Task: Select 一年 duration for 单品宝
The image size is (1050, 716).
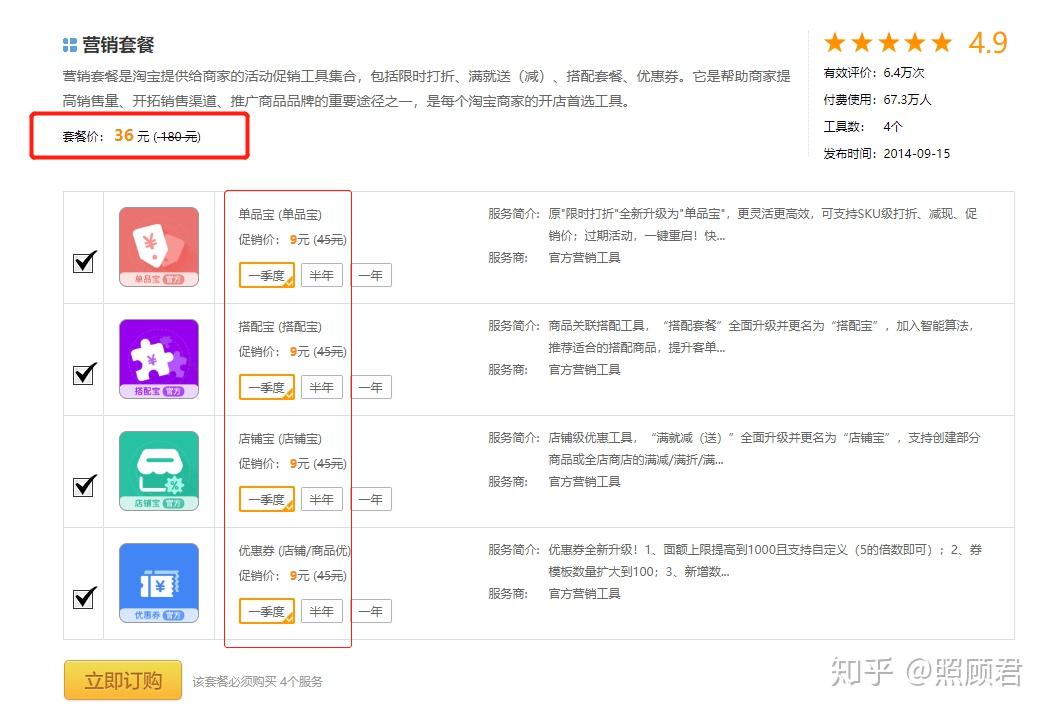Action: (372, 275)
